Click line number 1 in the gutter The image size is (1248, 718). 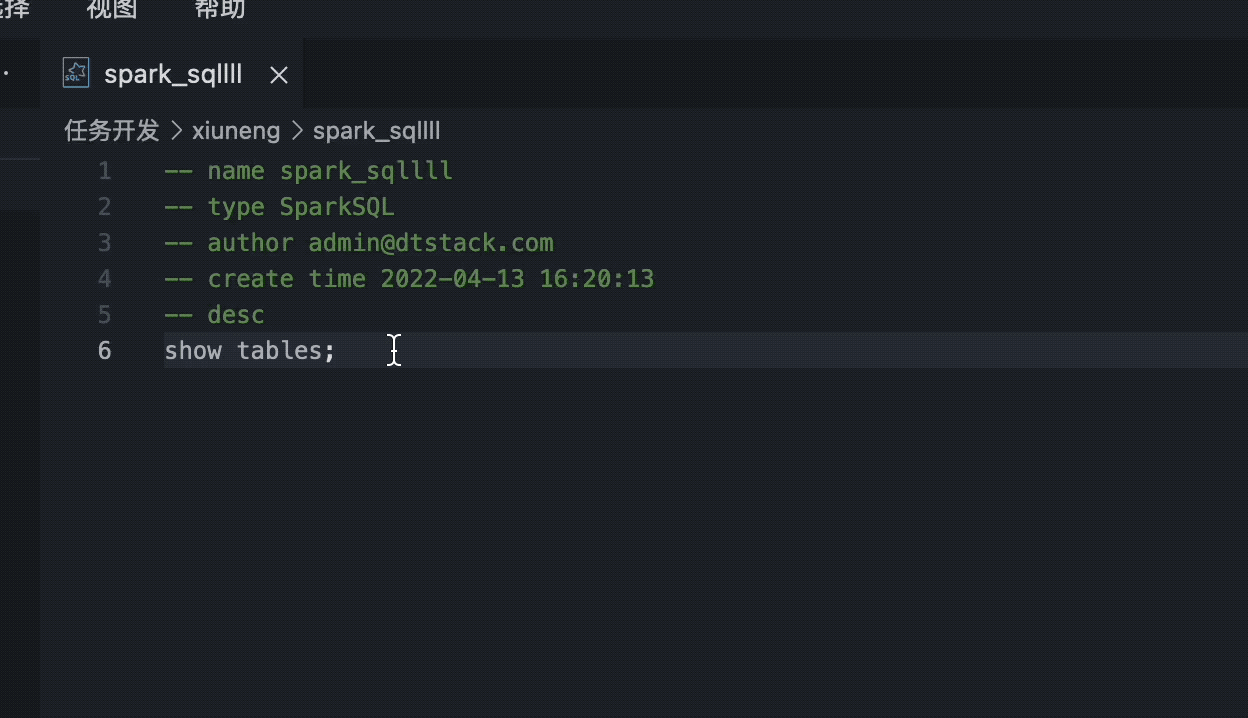coord(104,170)
